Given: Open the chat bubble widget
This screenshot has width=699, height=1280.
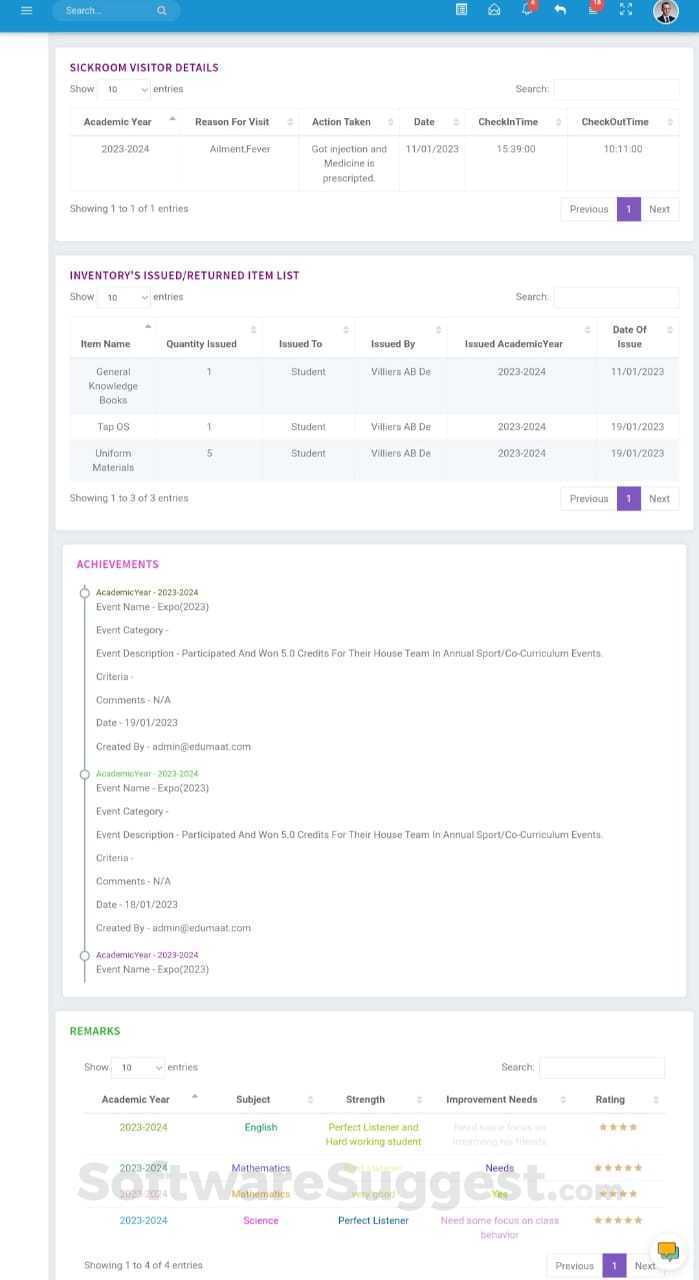Looking at the screenshot, I should [667, 1251].
